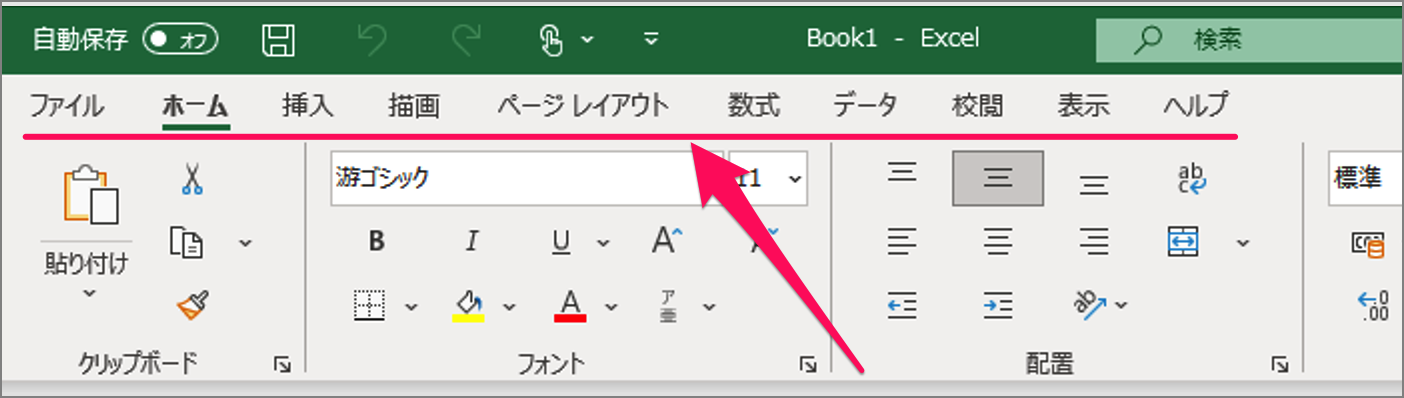Click the Align Right icon
This screenshot has width=1404, height=398.
click(1095, 242)
